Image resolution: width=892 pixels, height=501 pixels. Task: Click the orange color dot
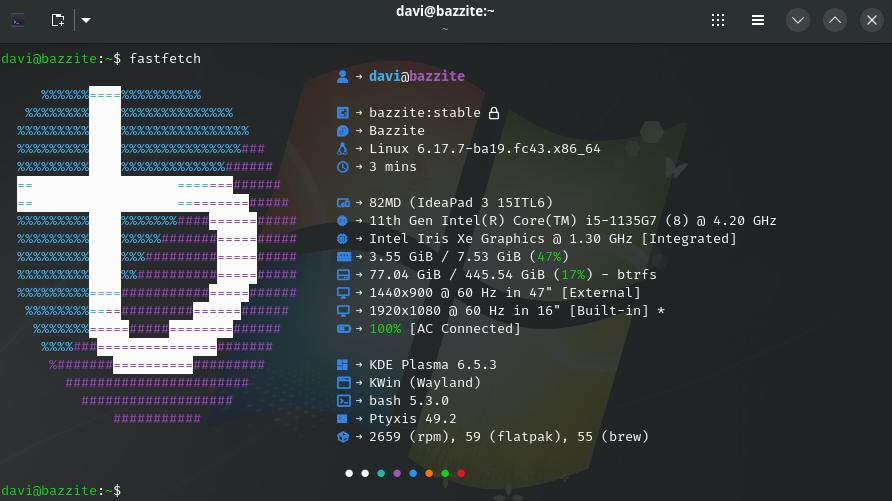pos(429,473)
